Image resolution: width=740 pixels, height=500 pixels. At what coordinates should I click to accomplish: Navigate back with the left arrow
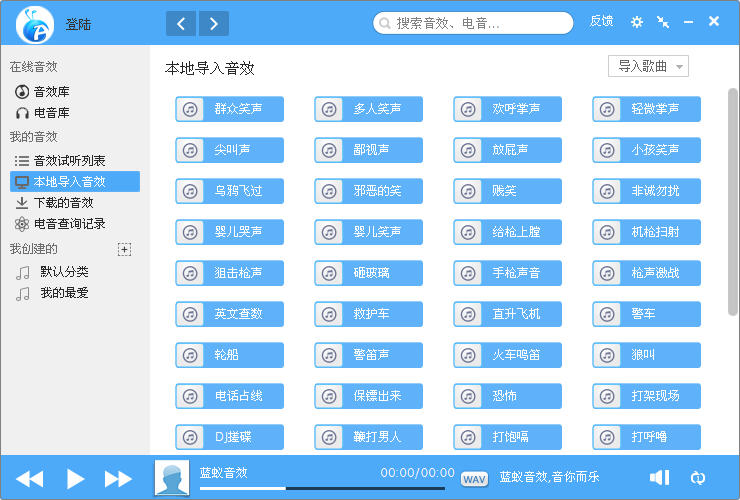click(x=181, y=23)
